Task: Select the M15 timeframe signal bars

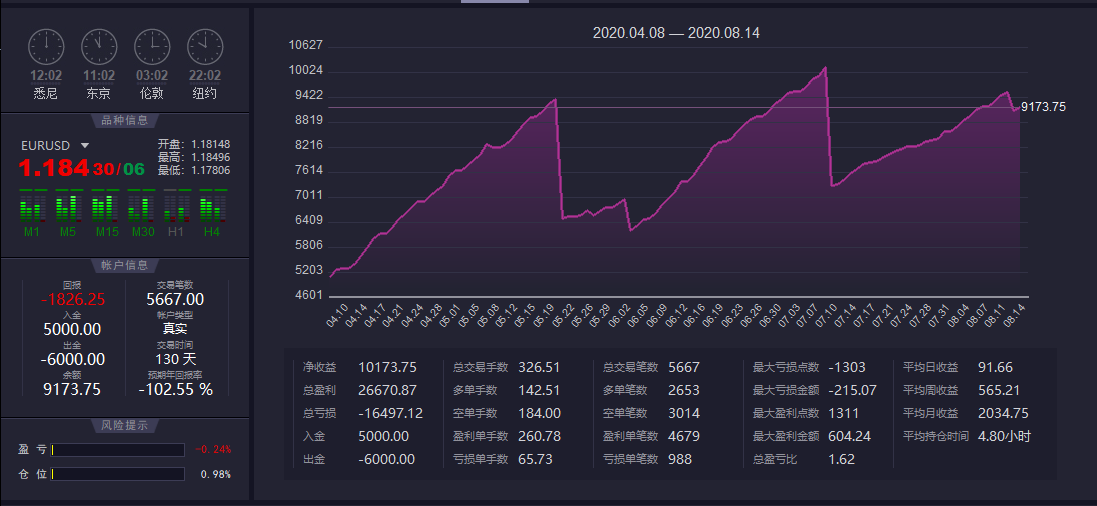Action: pyautogui.click(x=105, y=207)
